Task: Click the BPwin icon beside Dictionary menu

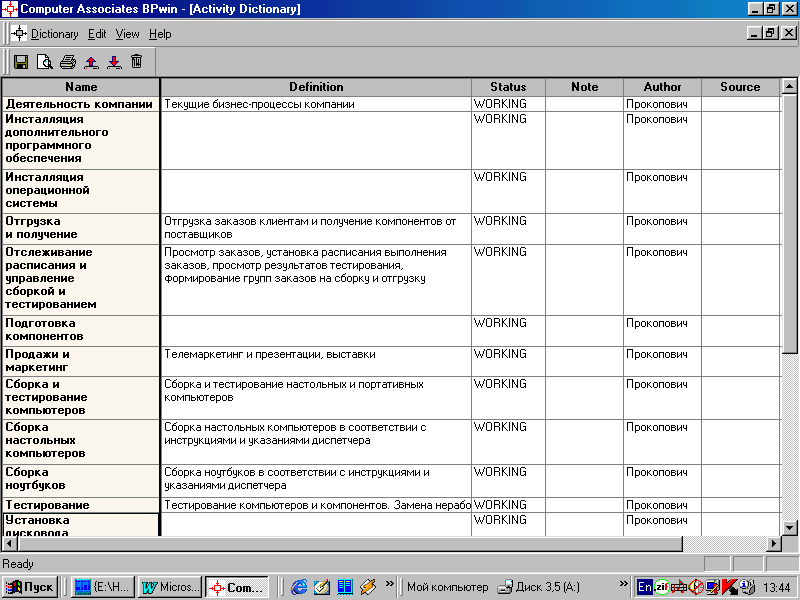Action: 19,34
